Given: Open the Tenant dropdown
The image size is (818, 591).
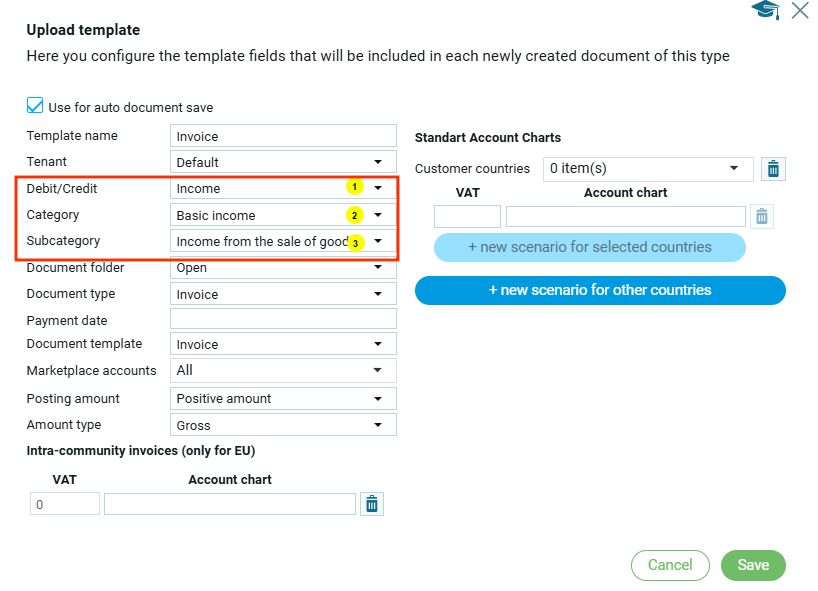Looking at the screenshot, I should [283, 162].
